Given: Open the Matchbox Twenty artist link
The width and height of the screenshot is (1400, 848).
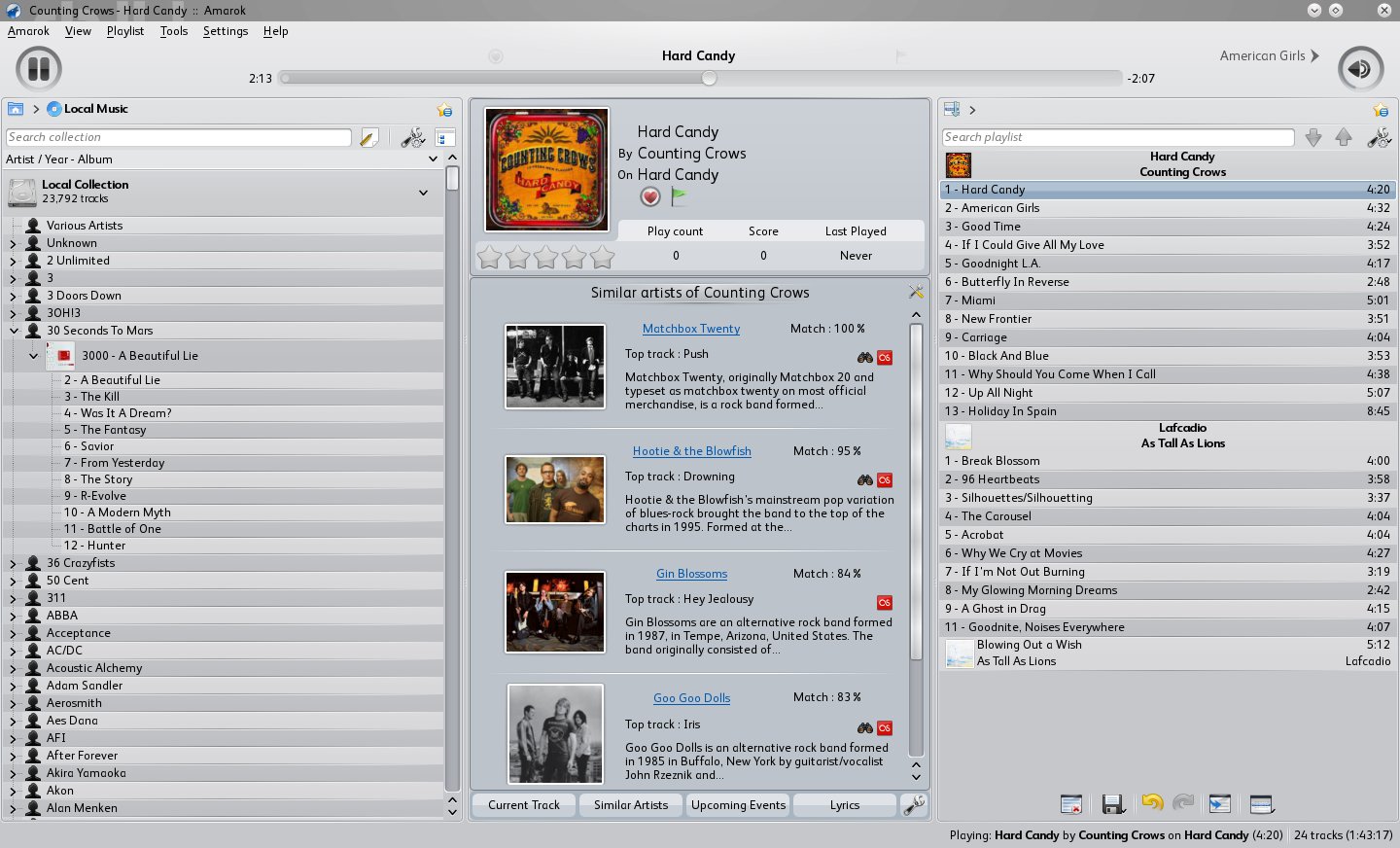Looking at the screenshot, I should click(x=690, y=329).
